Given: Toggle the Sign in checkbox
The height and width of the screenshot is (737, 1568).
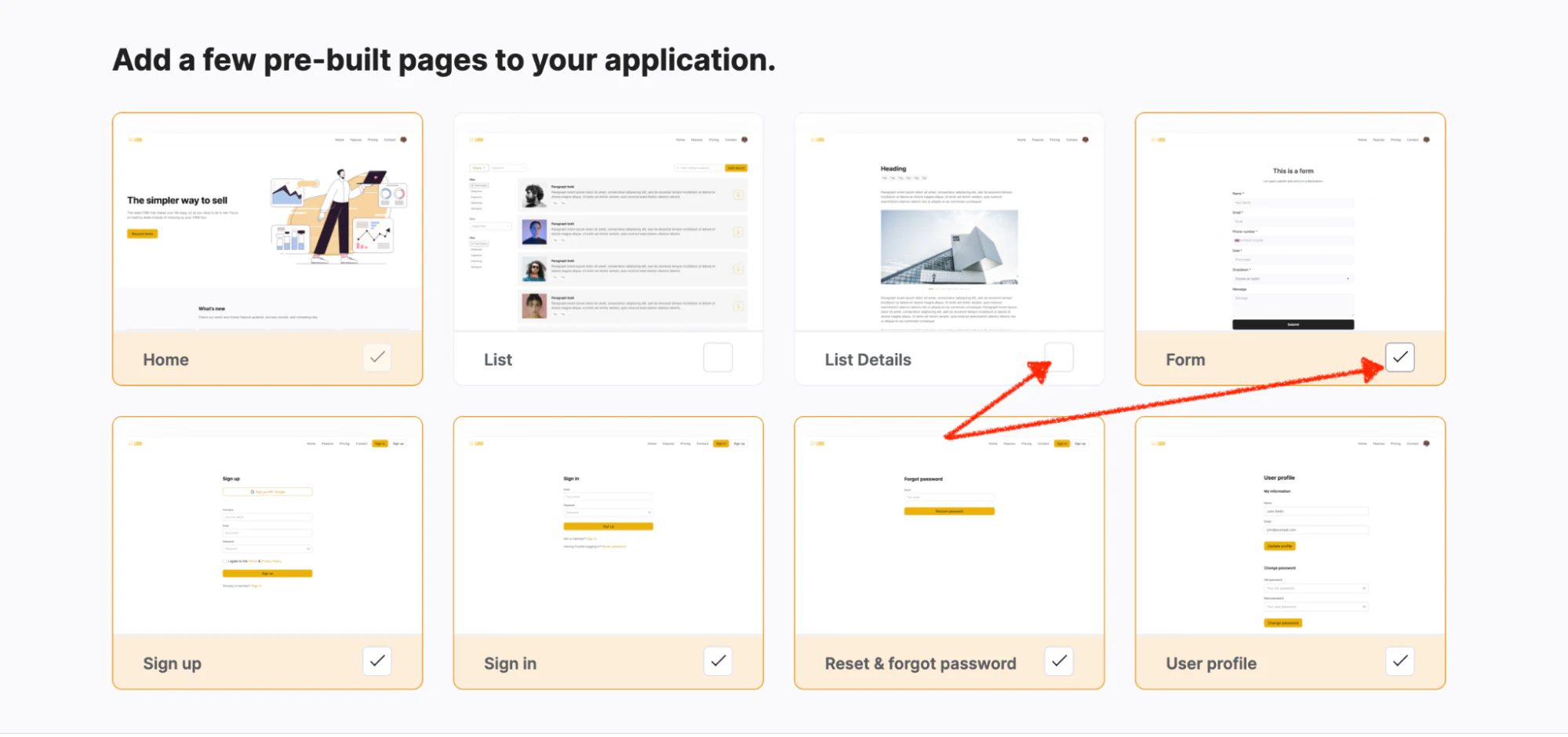Looking at the screenshot, I should [x=718, y=661].
